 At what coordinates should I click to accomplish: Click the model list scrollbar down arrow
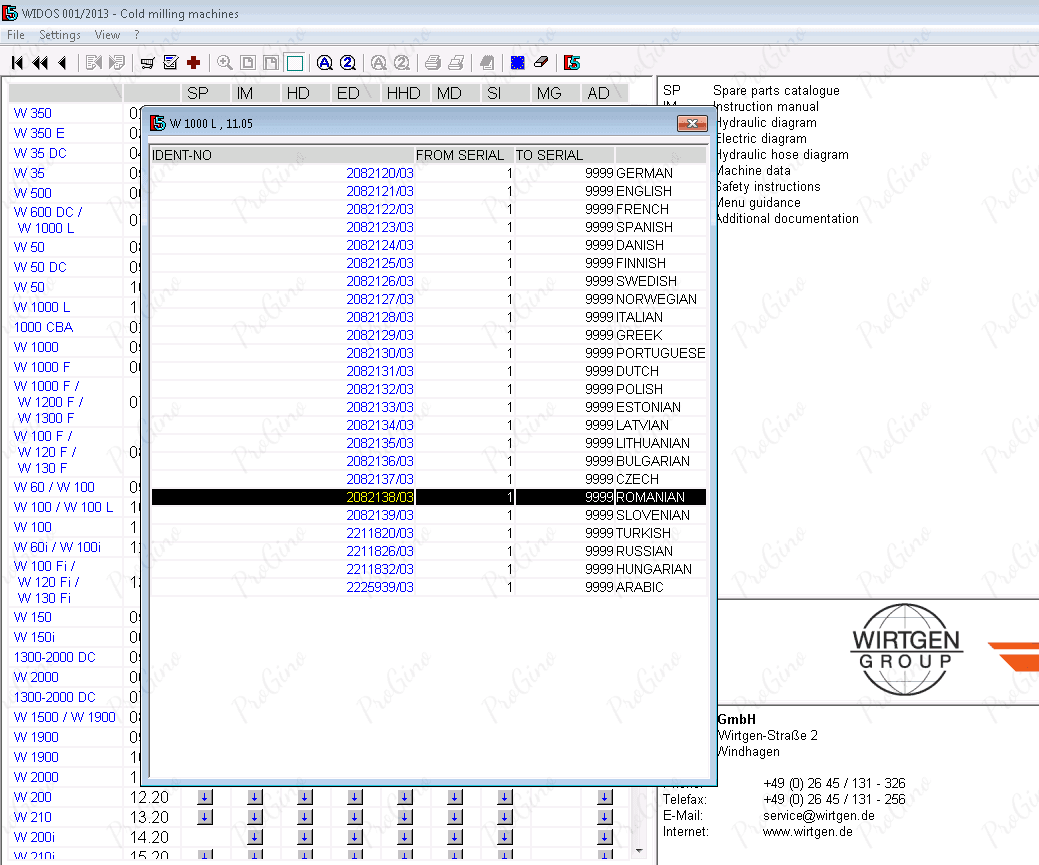point(640,851)
